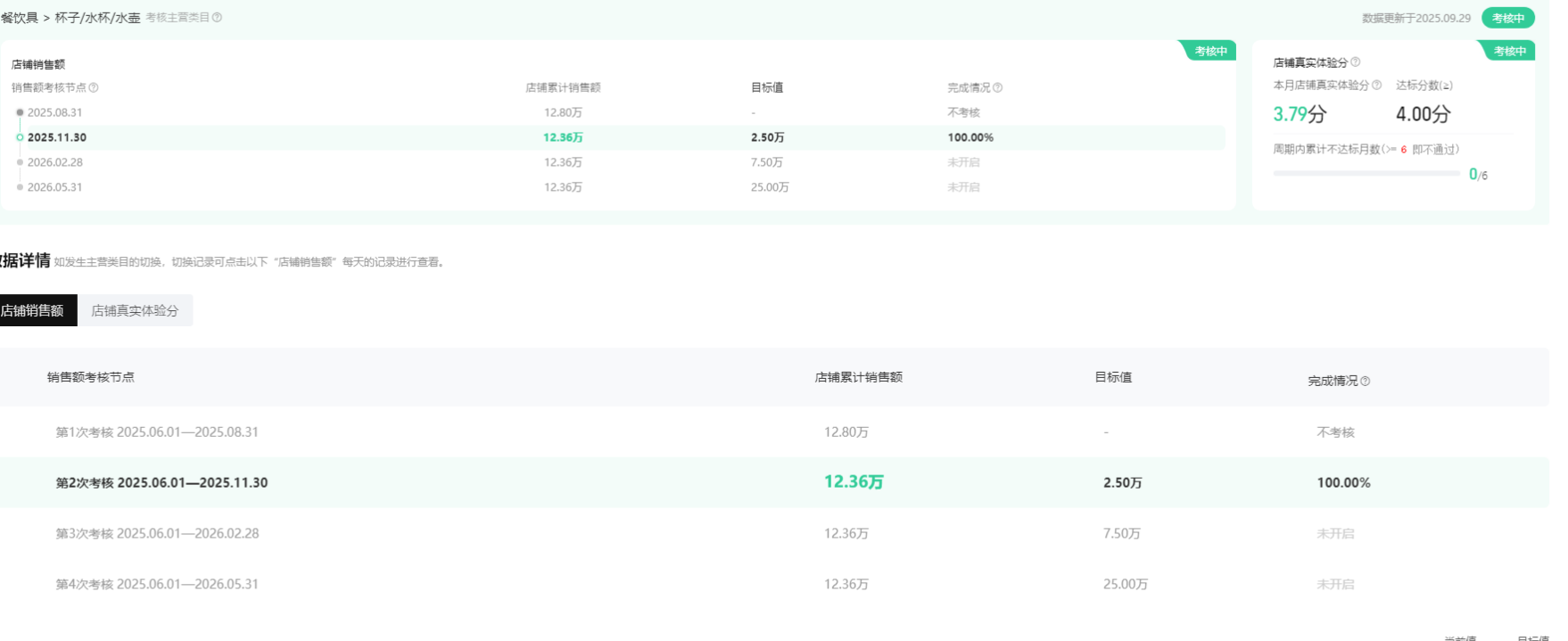This screenshot has width=1568, height=641.
Task: Click help icon next to 考核主营类目
Action: 217,18
